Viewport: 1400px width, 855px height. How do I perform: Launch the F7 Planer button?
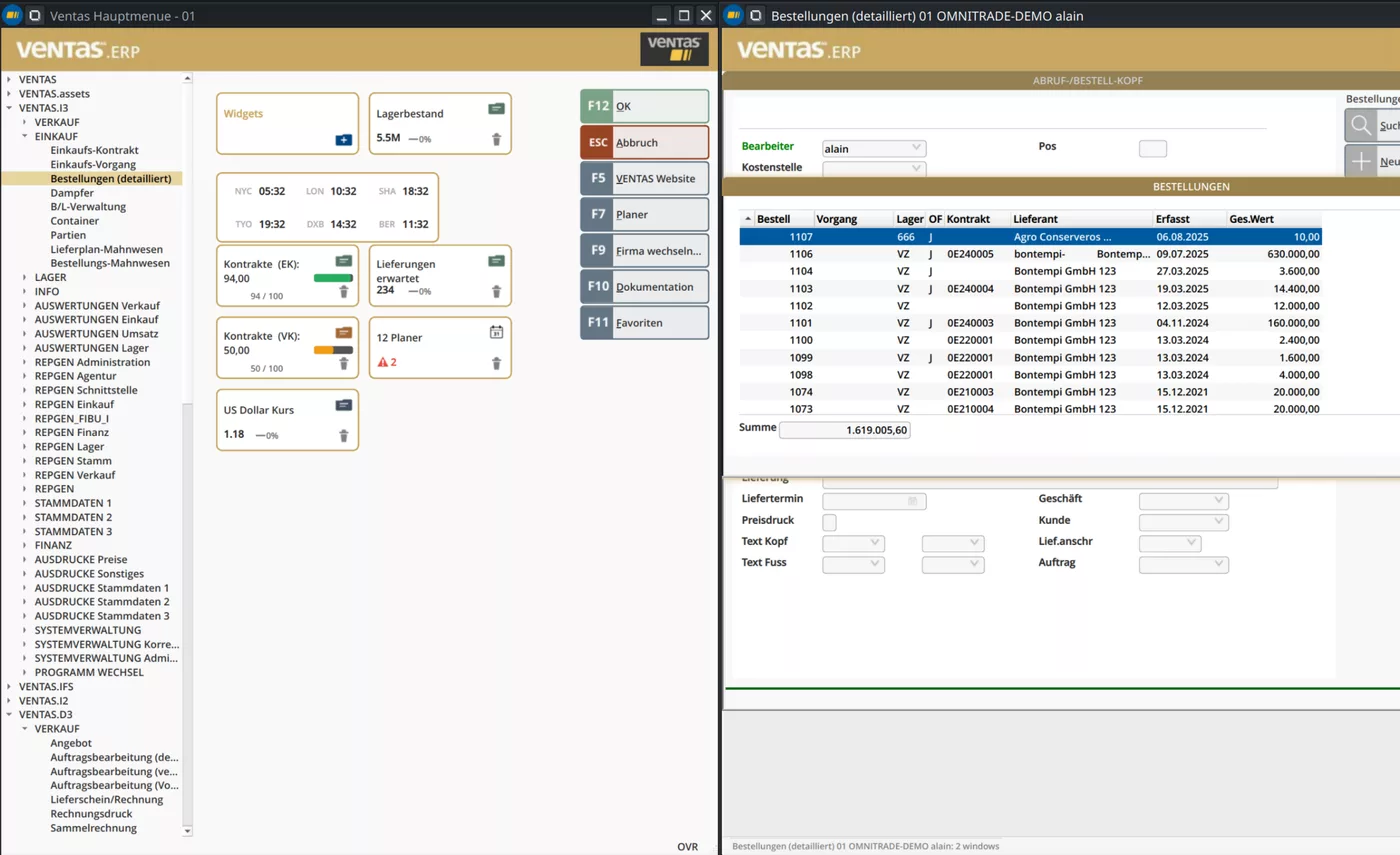(x=645, y=214)
